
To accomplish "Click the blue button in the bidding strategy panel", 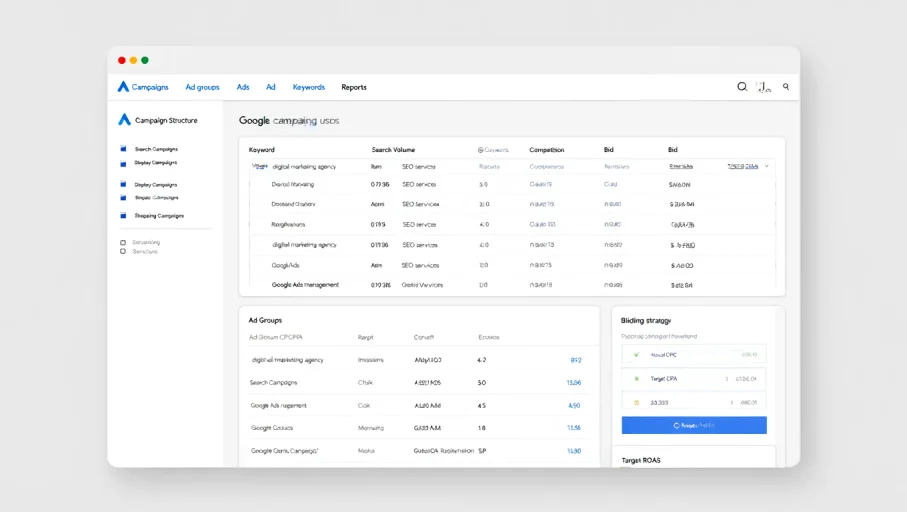I will [x=694, y=425].
